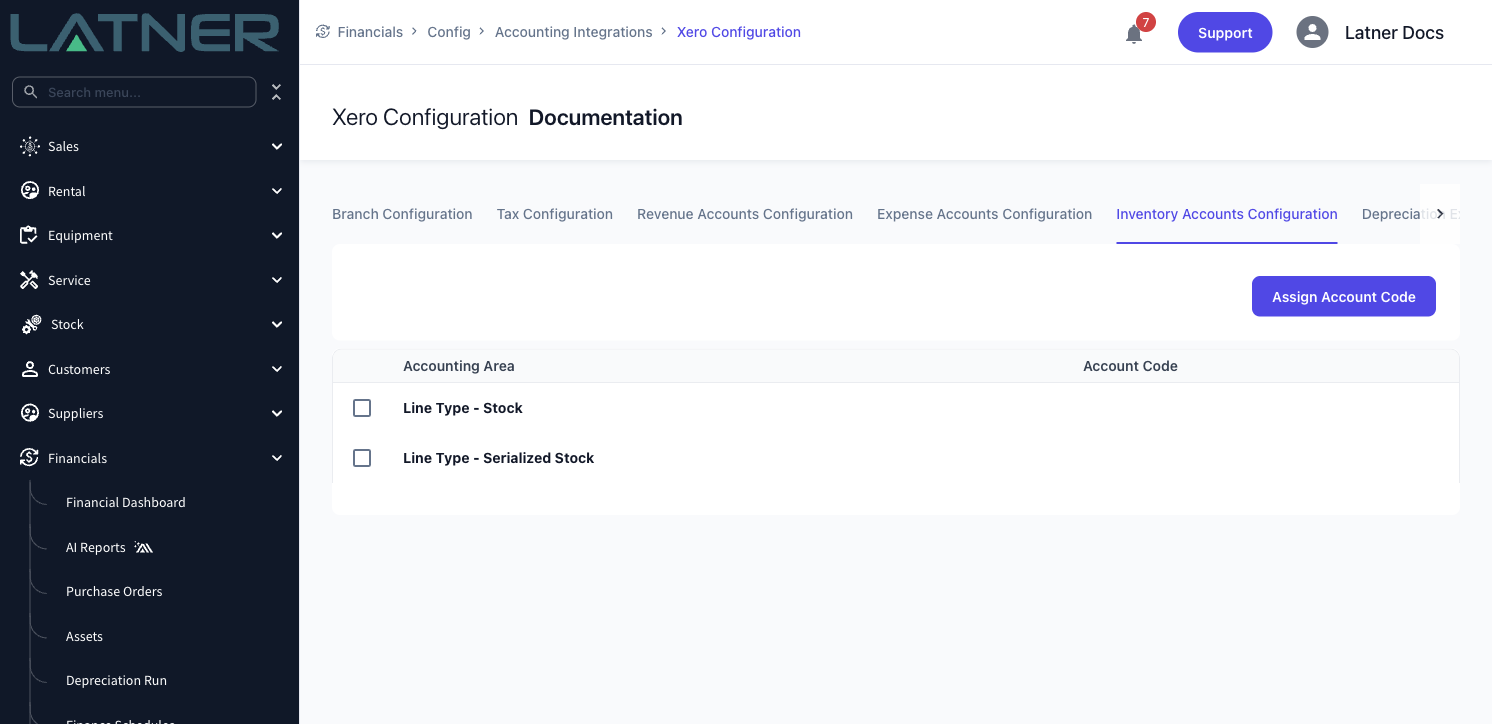Click the Documentation link in page title
1492x724 pixels.
point(606,118)
